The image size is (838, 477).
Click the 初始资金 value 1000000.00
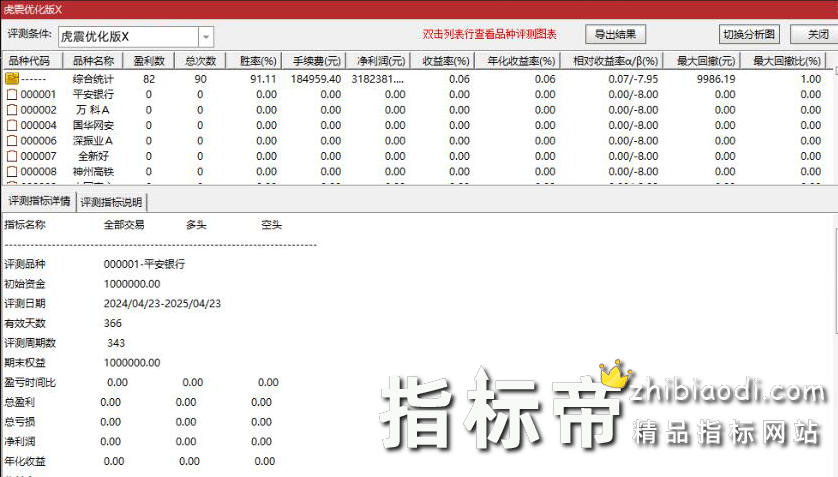[132, 284]
